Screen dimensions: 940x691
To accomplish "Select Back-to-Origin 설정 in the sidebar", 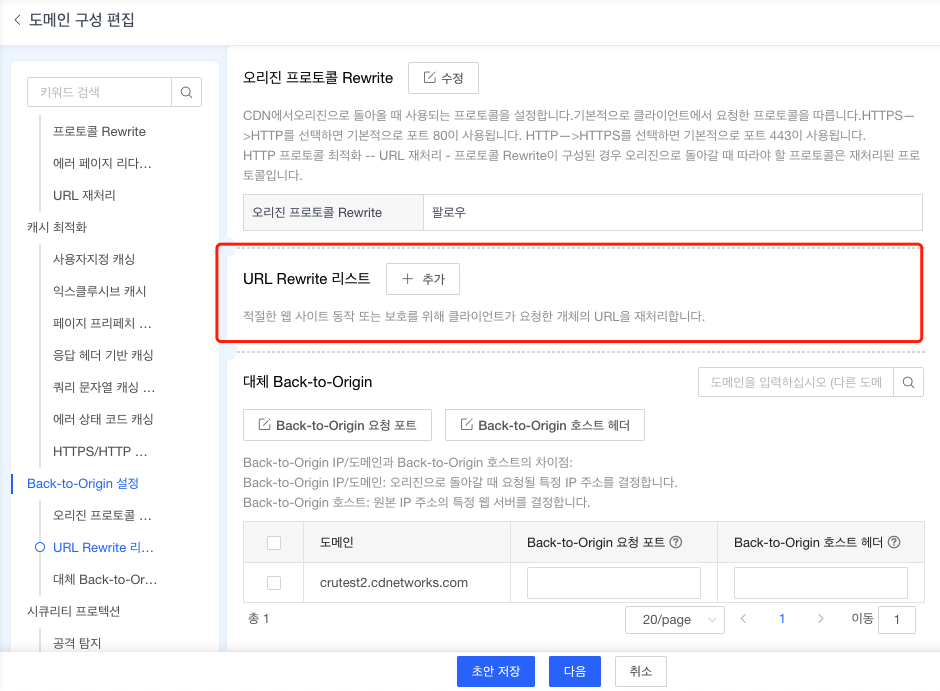I will point(83,483).
